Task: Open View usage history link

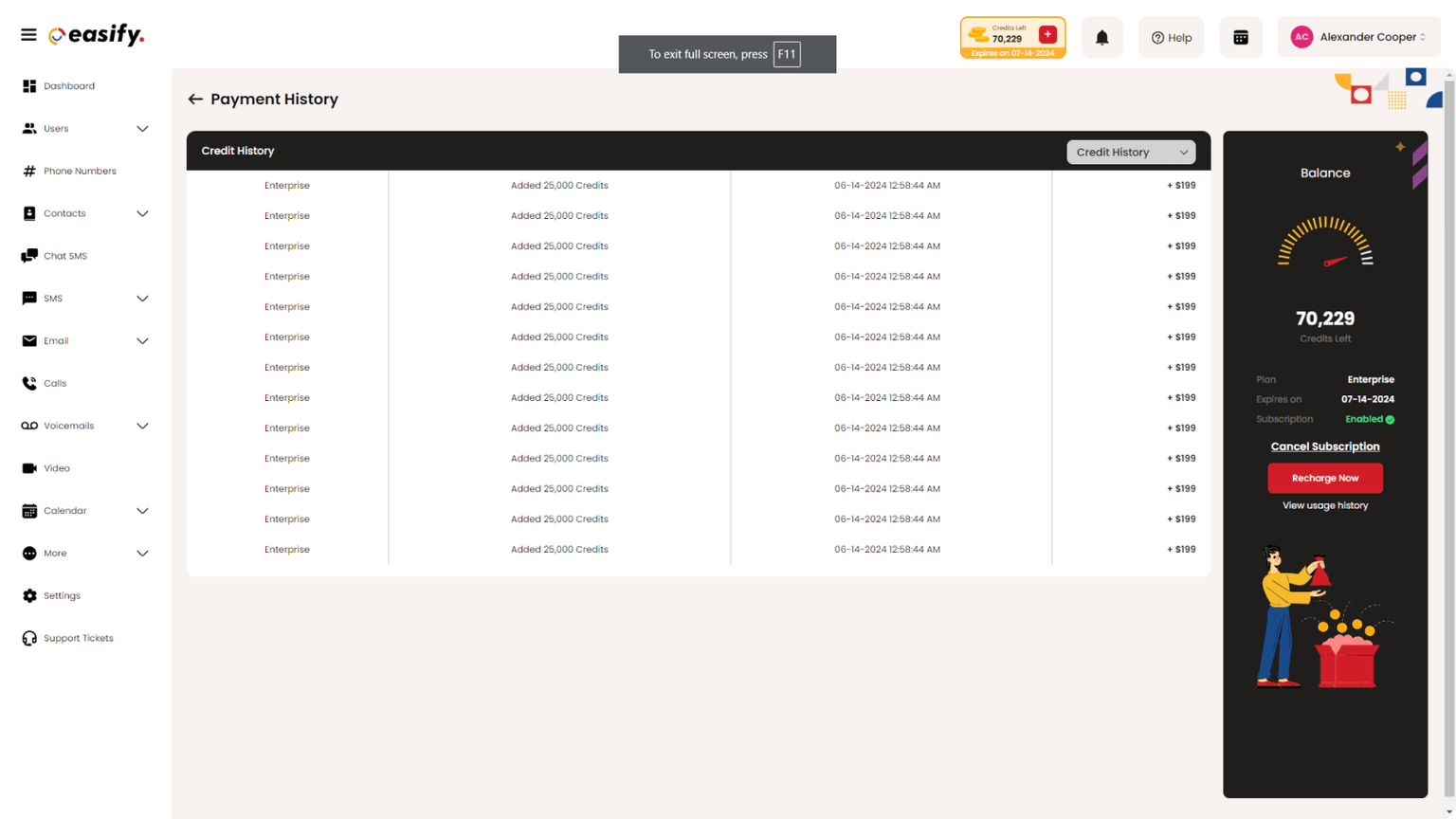Action: [1324, 505]
